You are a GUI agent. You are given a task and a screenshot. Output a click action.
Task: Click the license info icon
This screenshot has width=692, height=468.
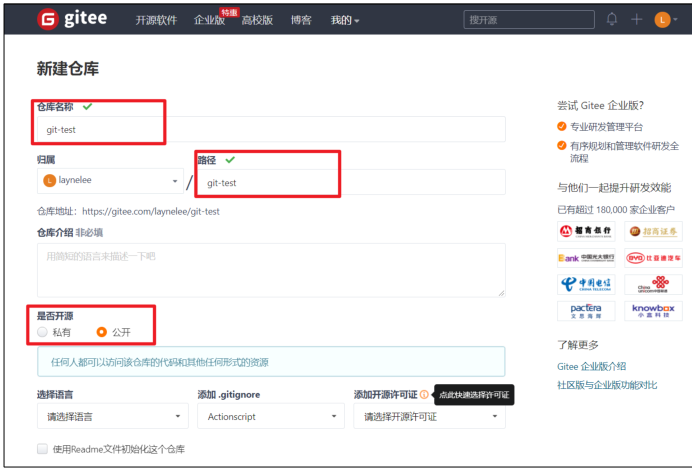424,394
